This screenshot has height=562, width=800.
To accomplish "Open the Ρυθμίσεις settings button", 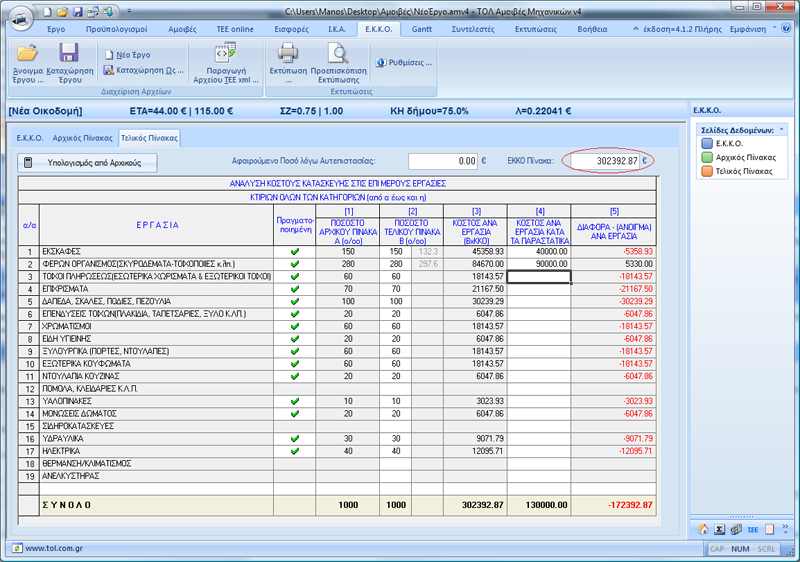I will coord(404,62).
